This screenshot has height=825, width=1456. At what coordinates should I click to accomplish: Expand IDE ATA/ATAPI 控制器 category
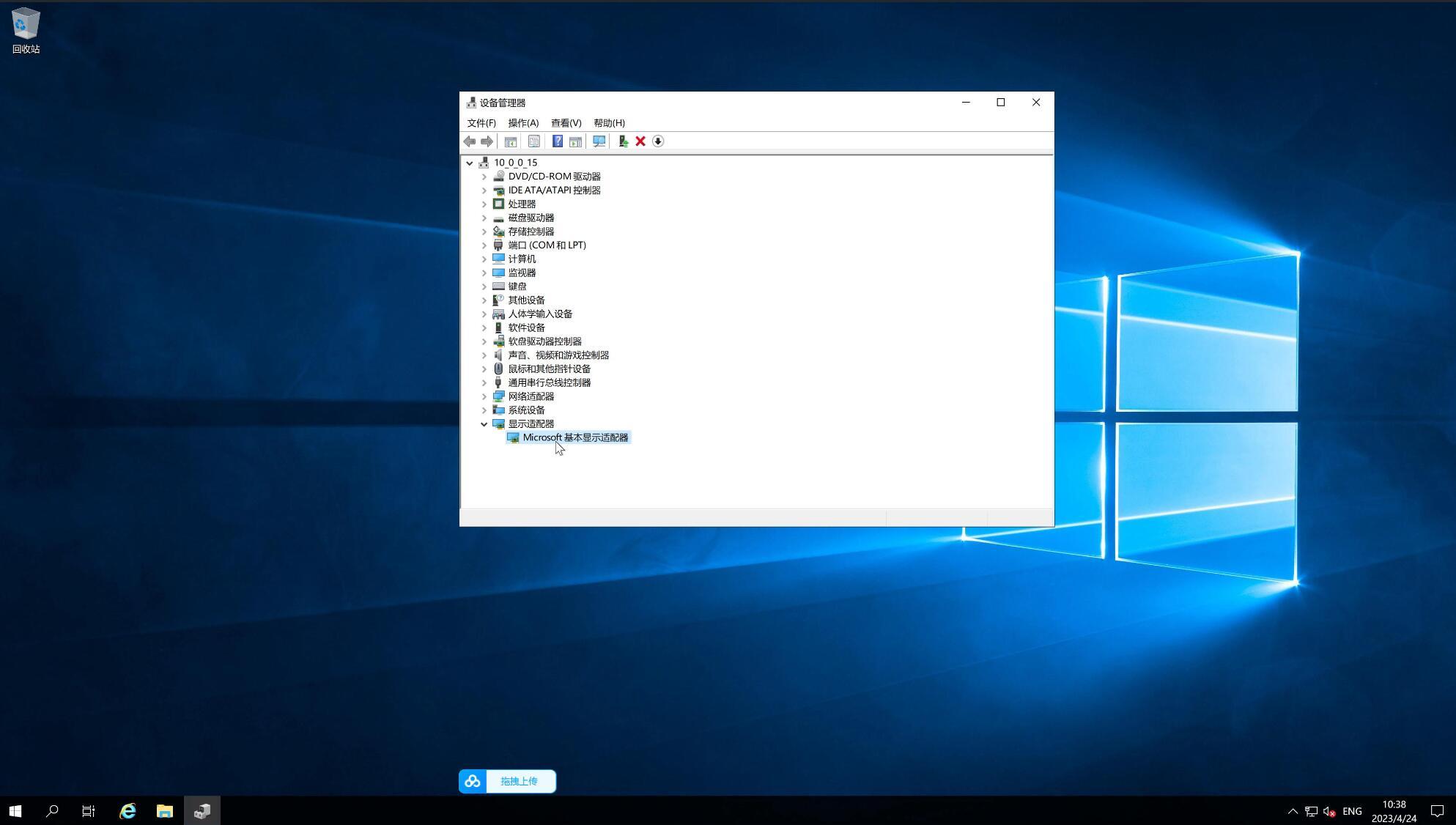point(484,190)
